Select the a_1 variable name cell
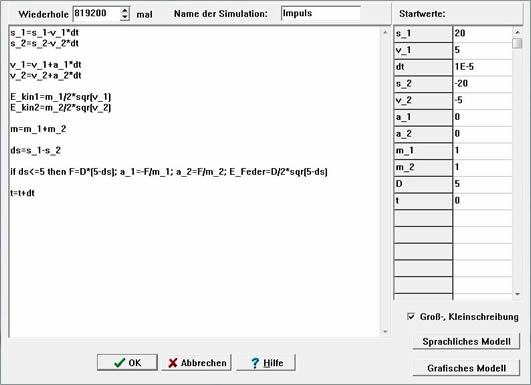Screen dimensions: 531x385 (423, 117)
